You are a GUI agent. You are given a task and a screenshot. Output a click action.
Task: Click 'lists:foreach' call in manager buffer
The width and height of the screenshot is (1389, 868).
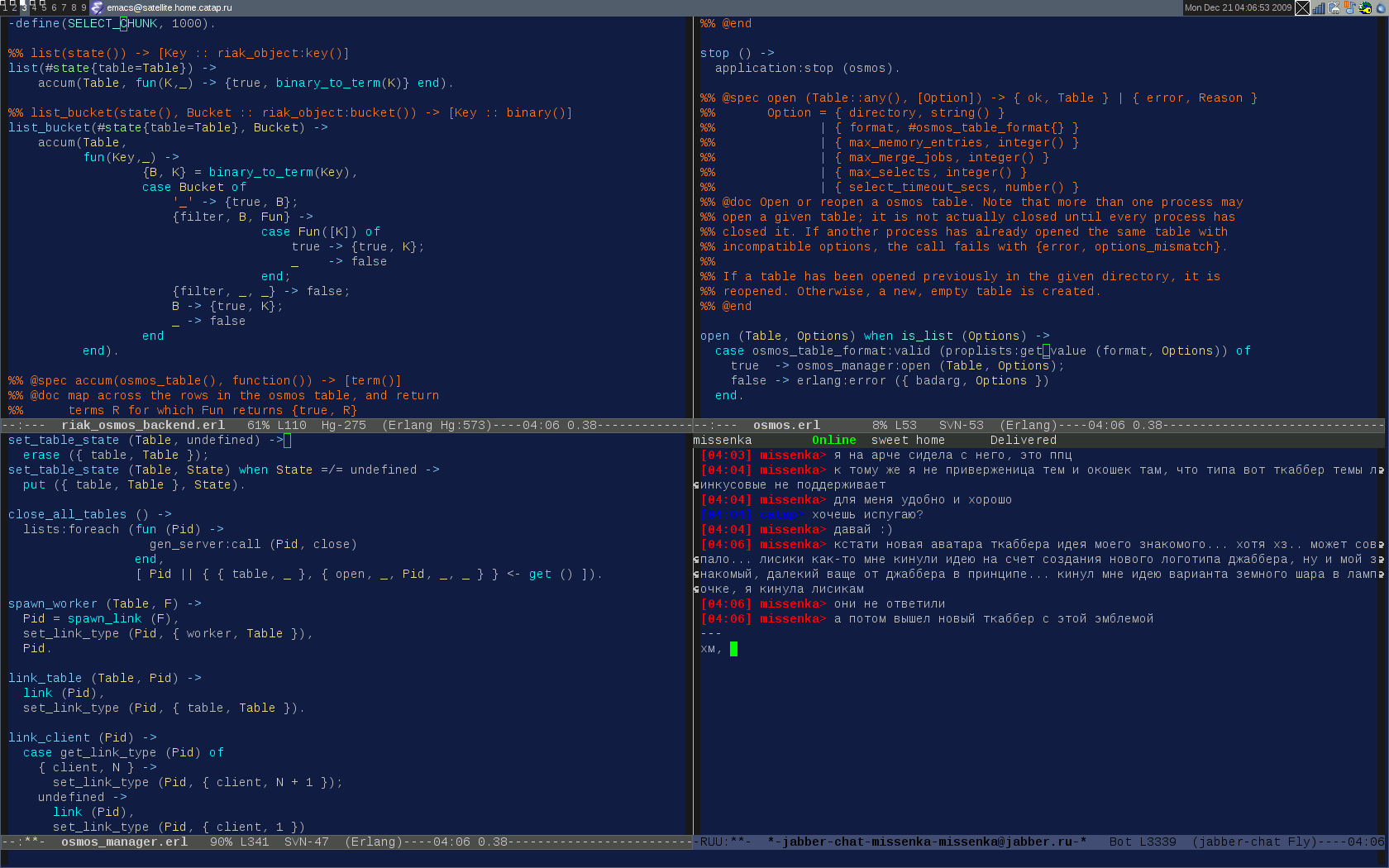[71, 529]
